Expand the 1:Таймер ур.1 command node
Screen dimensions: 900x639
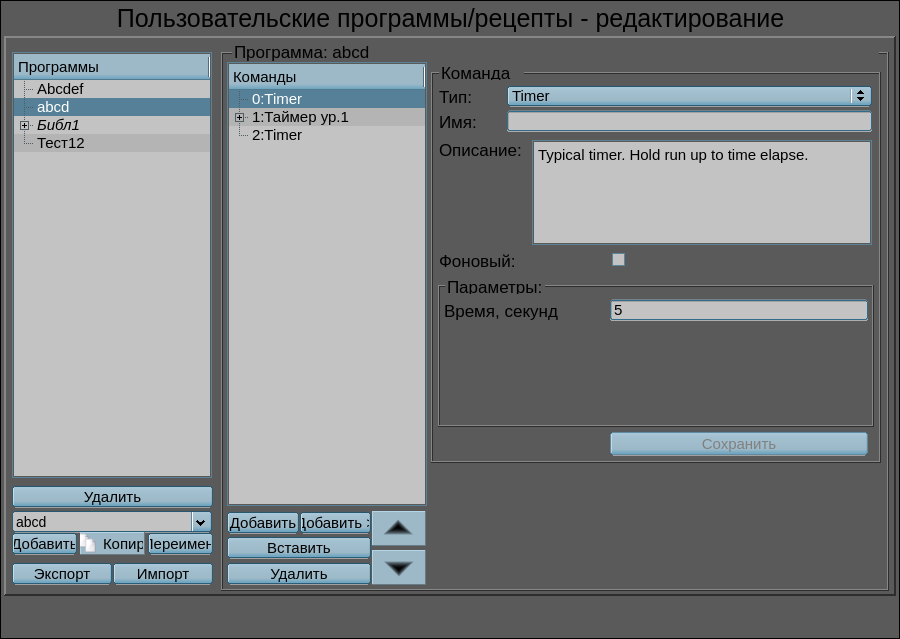240,117
